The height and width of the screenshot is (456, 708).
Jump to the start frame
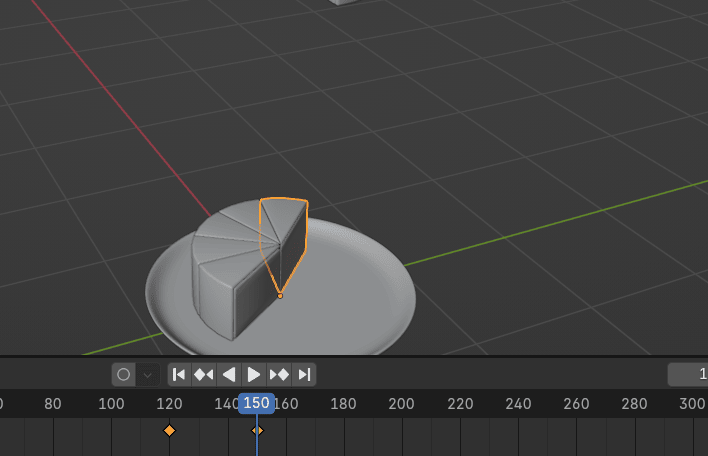point(179,374)
